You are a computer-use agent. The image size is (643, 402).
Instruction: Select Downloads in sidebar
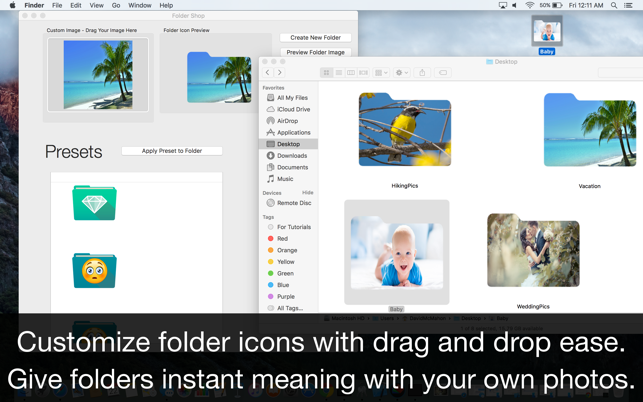[x=289, y=155]
